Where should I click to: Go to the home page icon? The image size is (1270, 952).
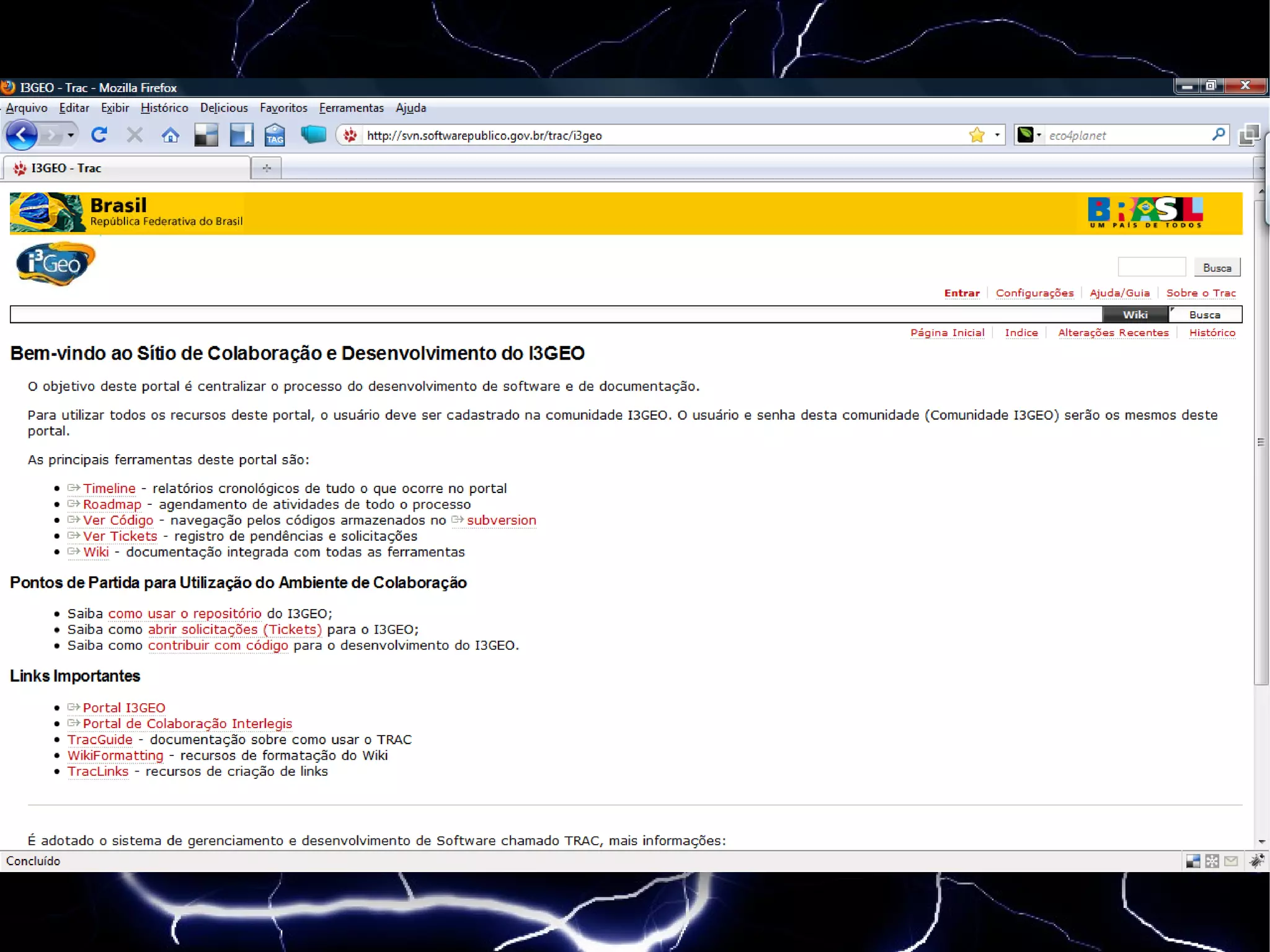coord(171,135)
